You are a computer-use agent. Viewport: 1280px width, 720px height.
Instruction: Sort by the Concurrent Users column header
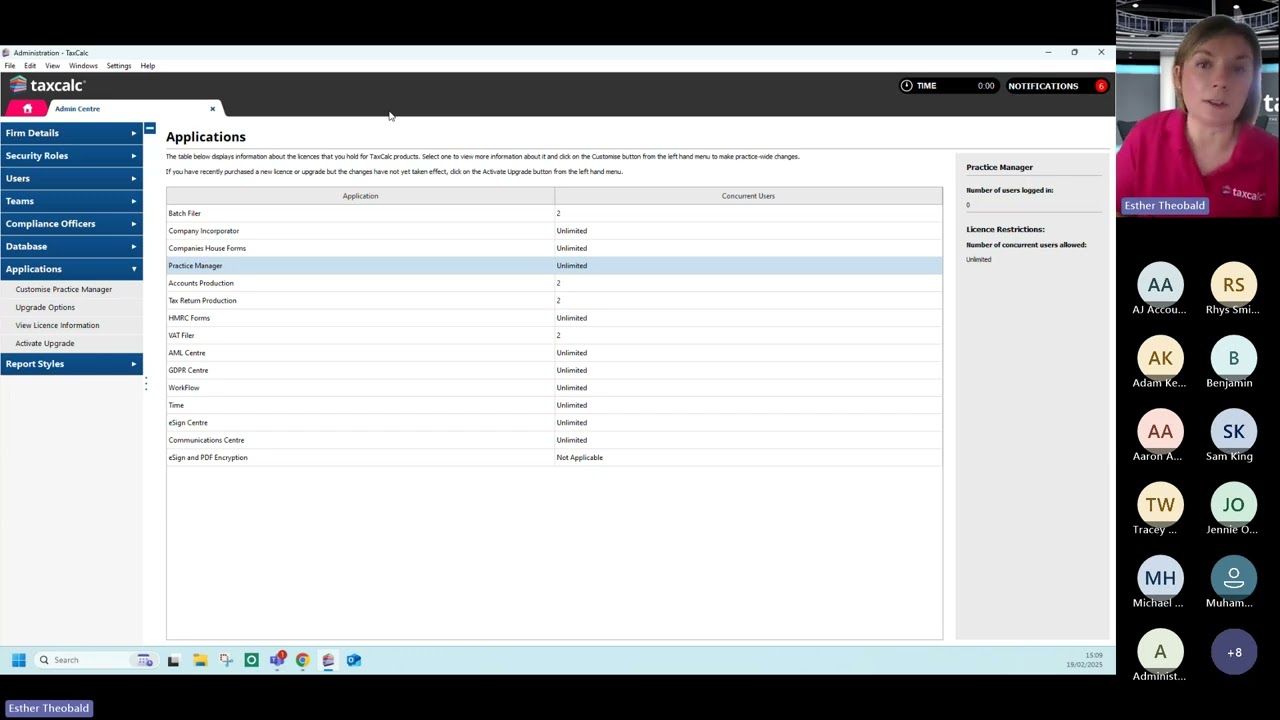click(748, 196)
